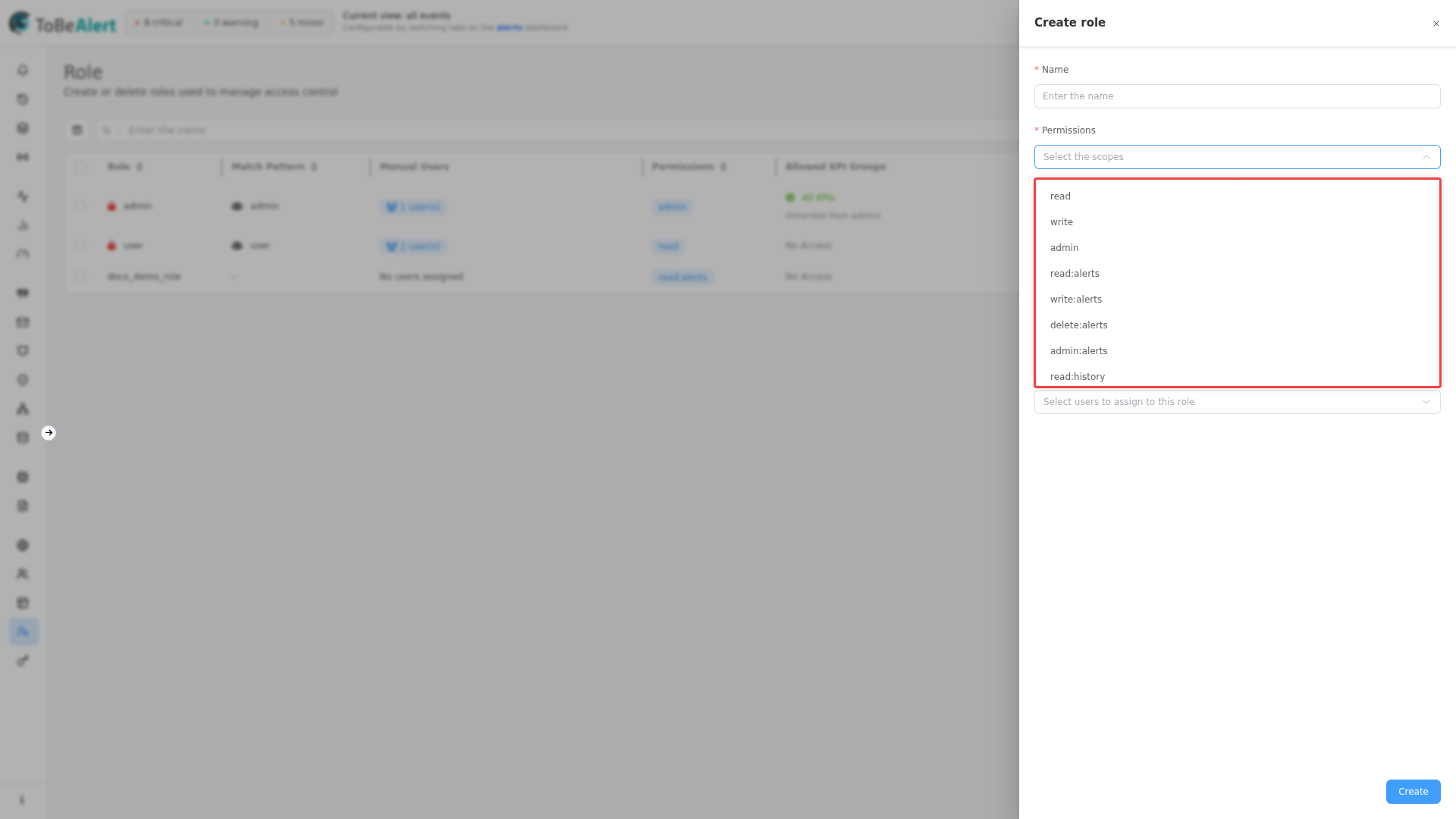Open the user row's 2 user(s) tag
Image resolution: width=1456 pixels, height=819 pixels.
413,246
